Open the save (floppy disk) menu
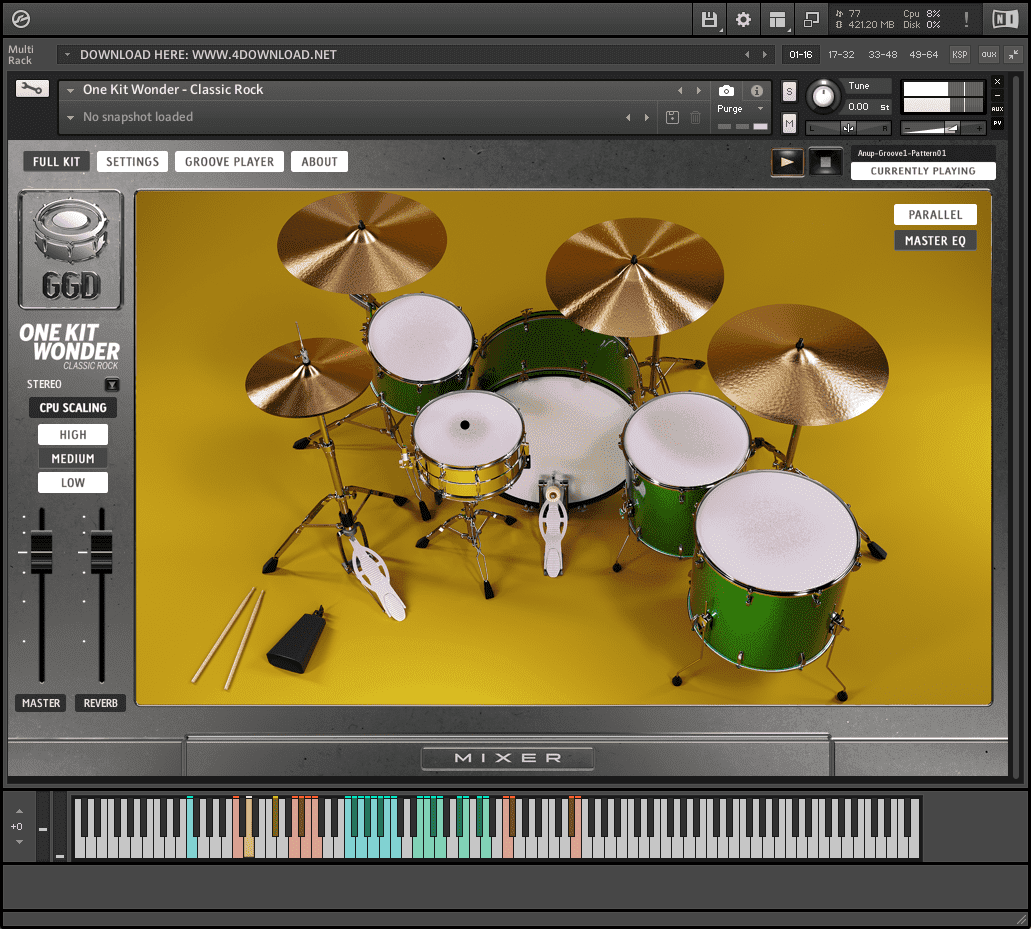 (x=709, y=19)
